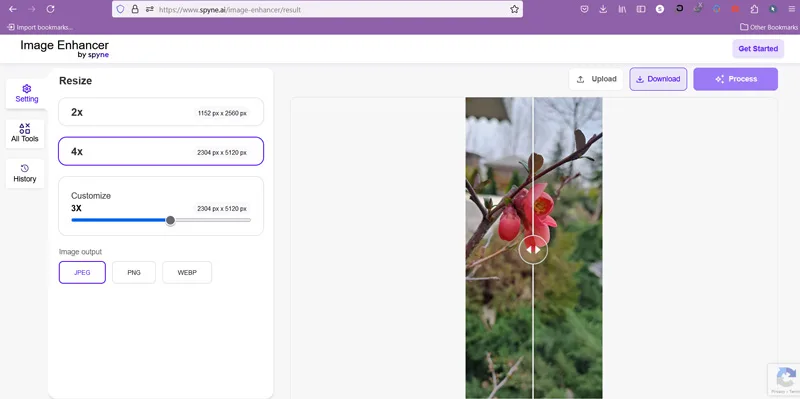Click the cursor arrow extension icon

coord(773,9)
